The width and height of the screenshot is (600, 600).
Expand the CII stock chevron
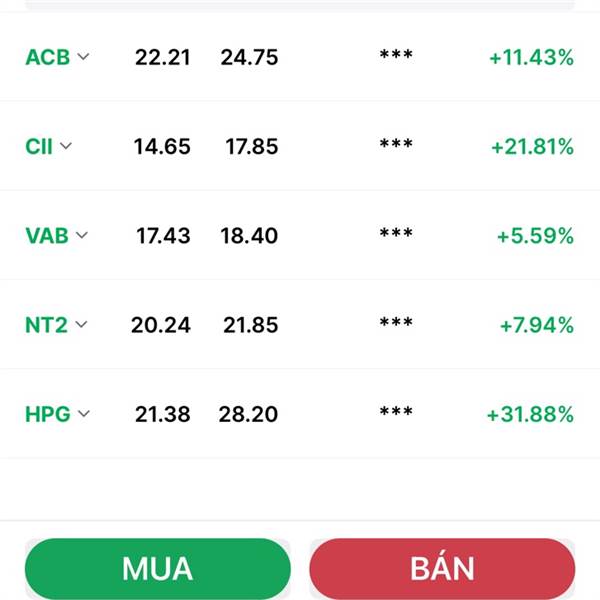click(x=66, y=146)
